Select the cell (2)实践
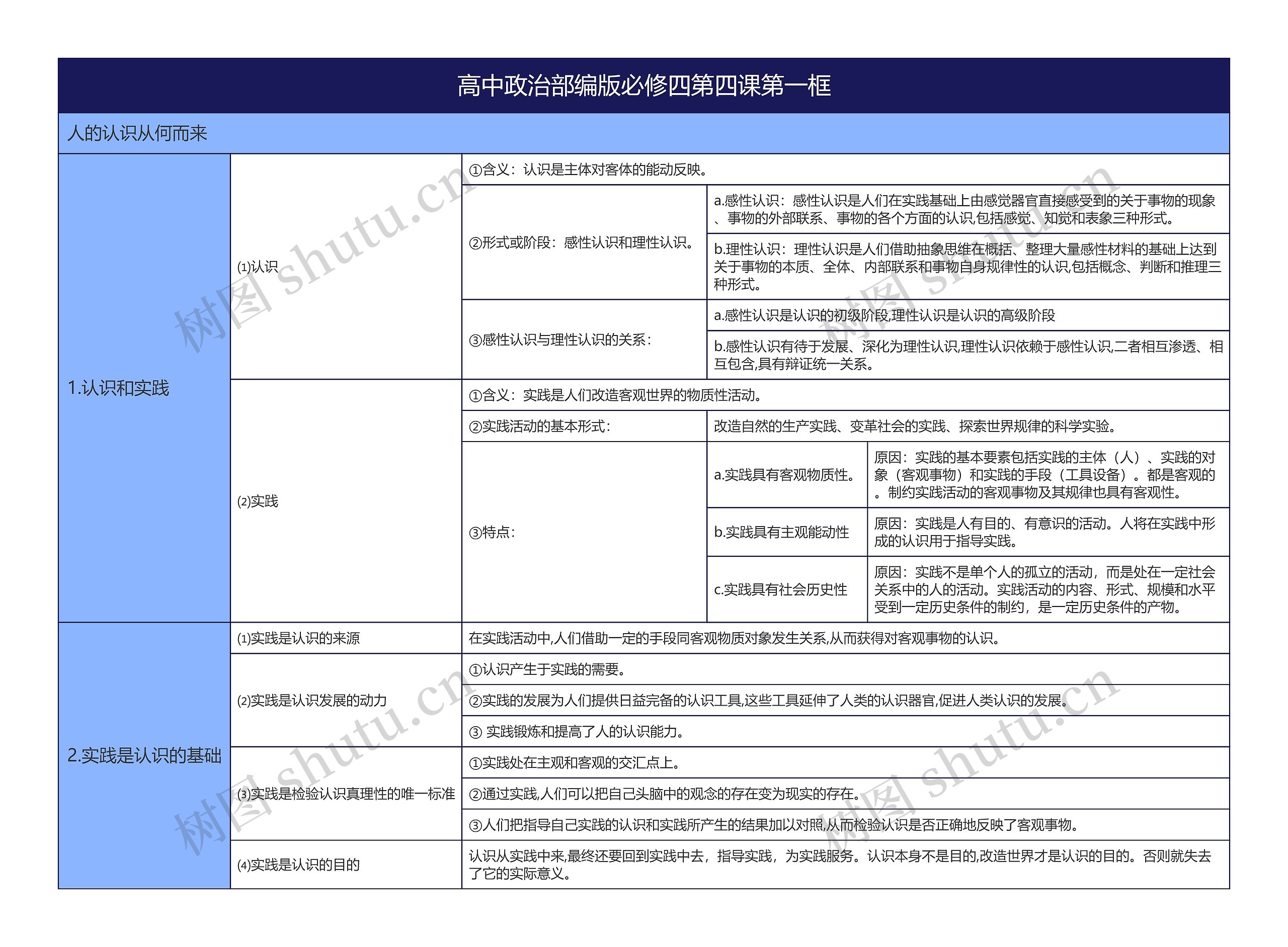 click(x=346, y=500)
